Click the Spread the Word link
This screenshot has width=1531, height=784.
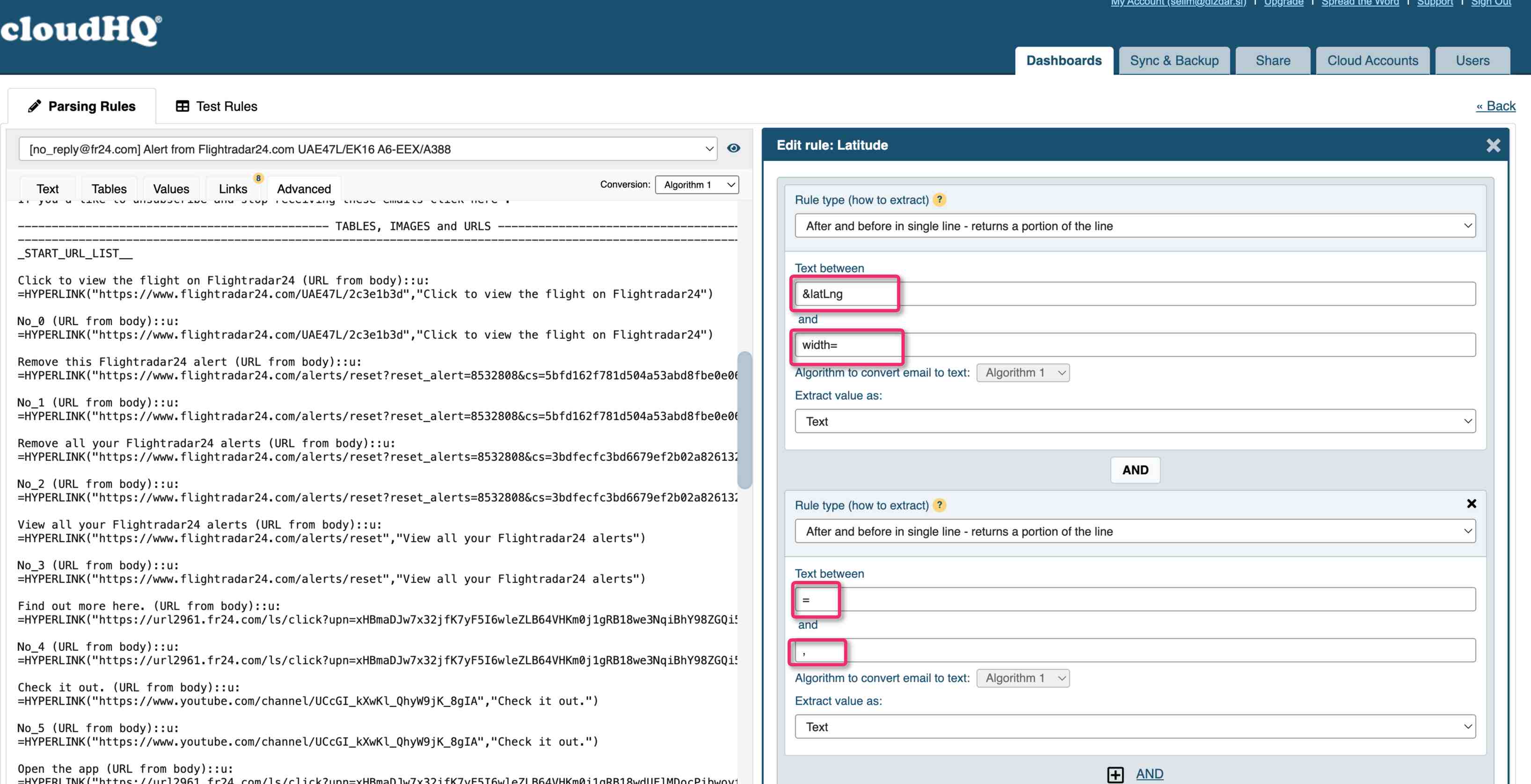coord(1360,3)
